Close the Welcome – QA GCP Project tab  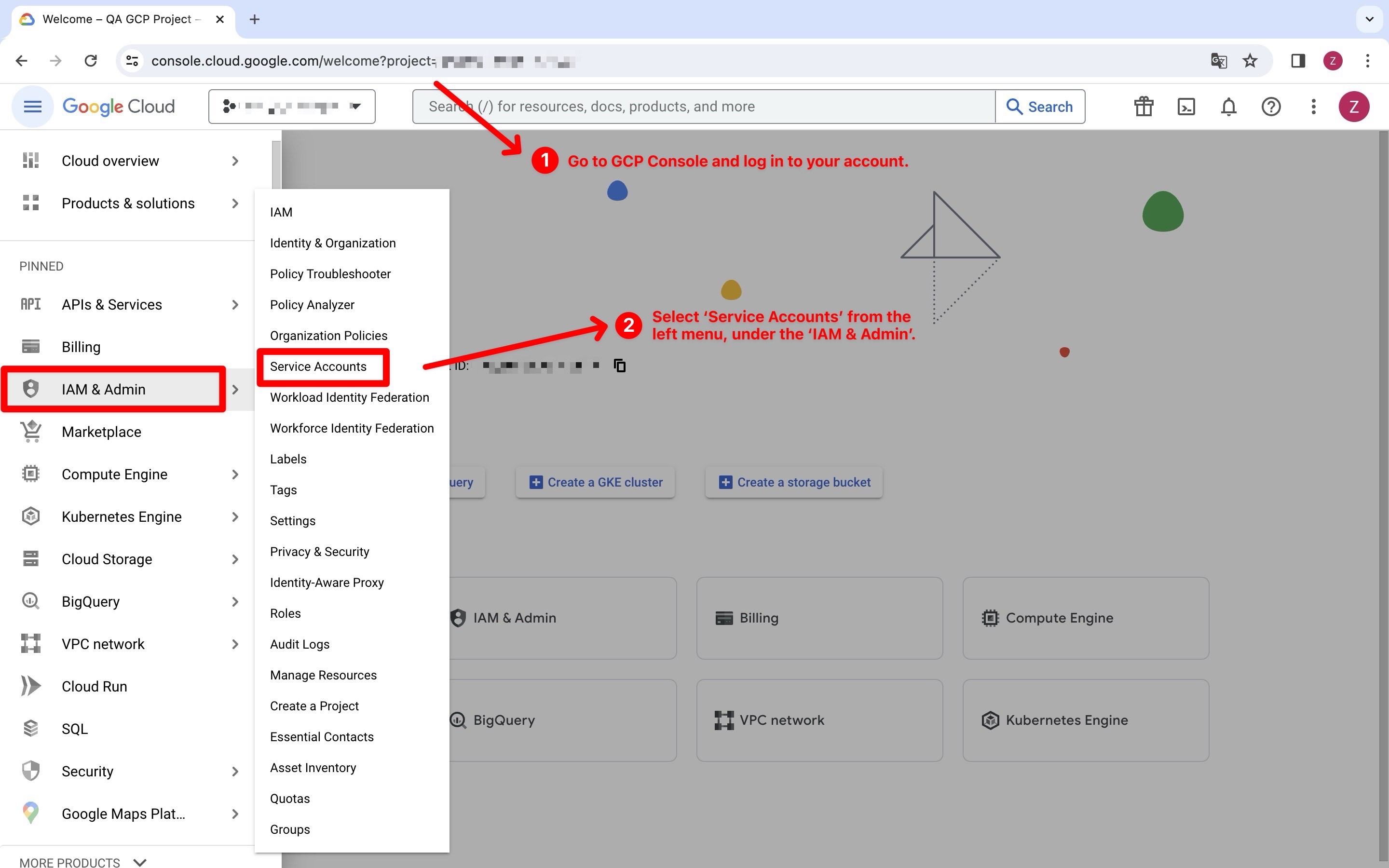[x=219, y=19]
